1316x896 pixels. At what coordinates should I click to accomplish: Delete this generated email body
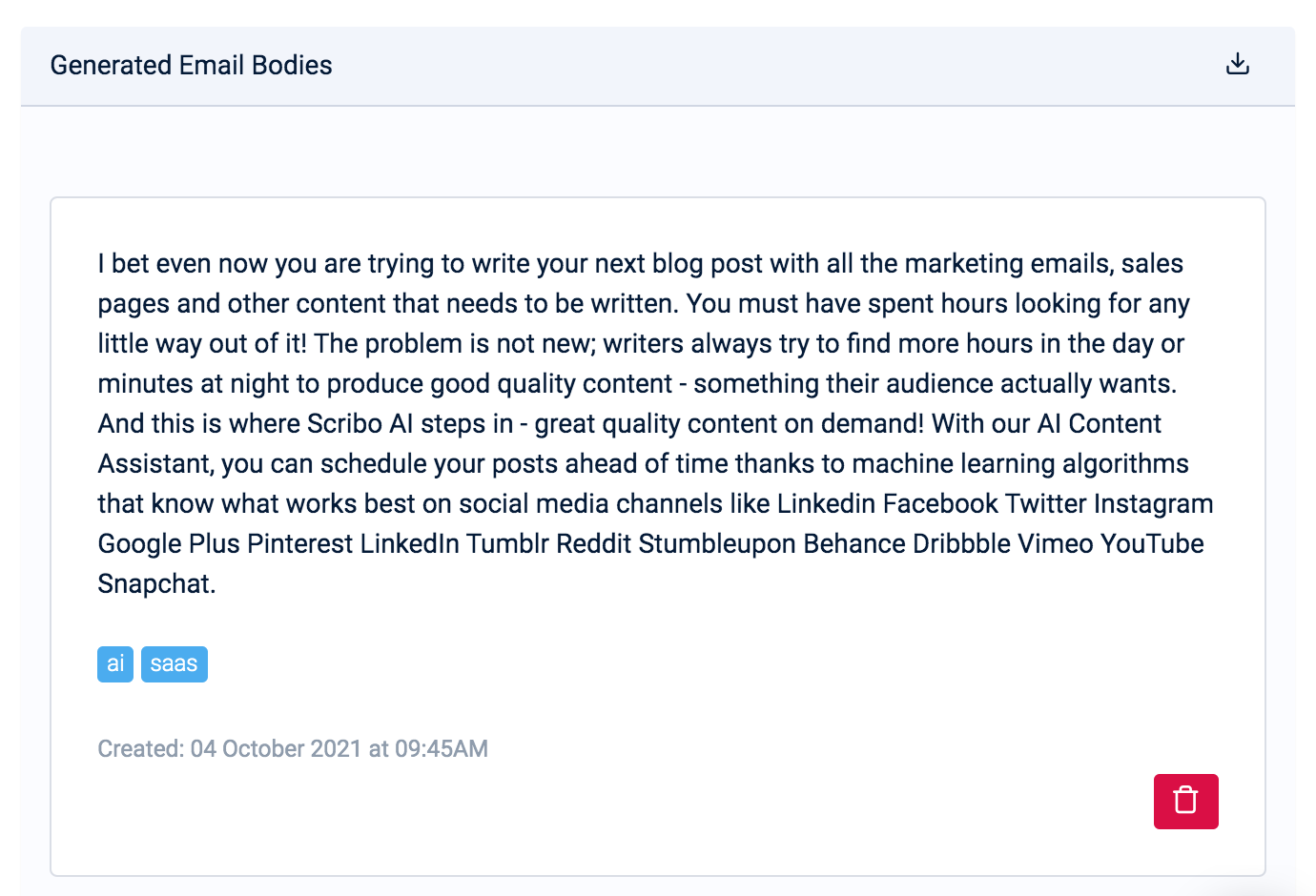pos(1185,801)
